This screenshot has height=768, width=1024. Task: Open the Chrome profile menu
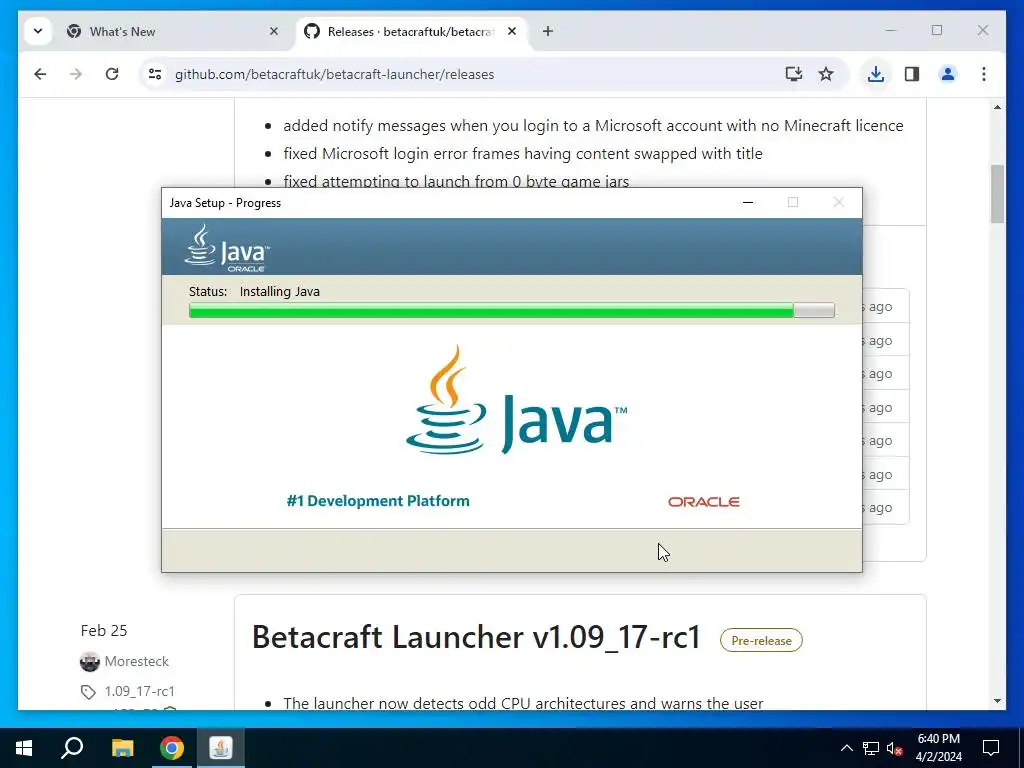click(948, 74)
